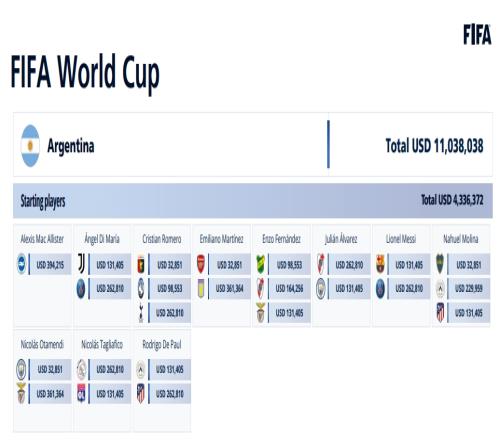Click the FIFA logo at top right
Screen dimensions: 500x440
477,34
